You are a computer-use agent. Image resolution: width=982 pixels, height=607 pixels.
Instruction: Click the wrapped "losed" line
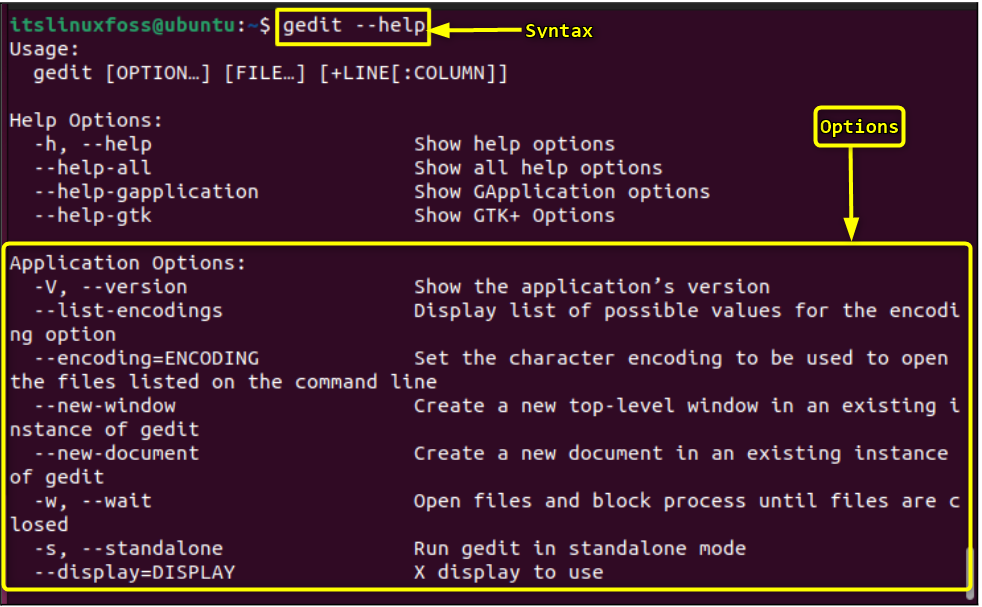click(39, 526)
